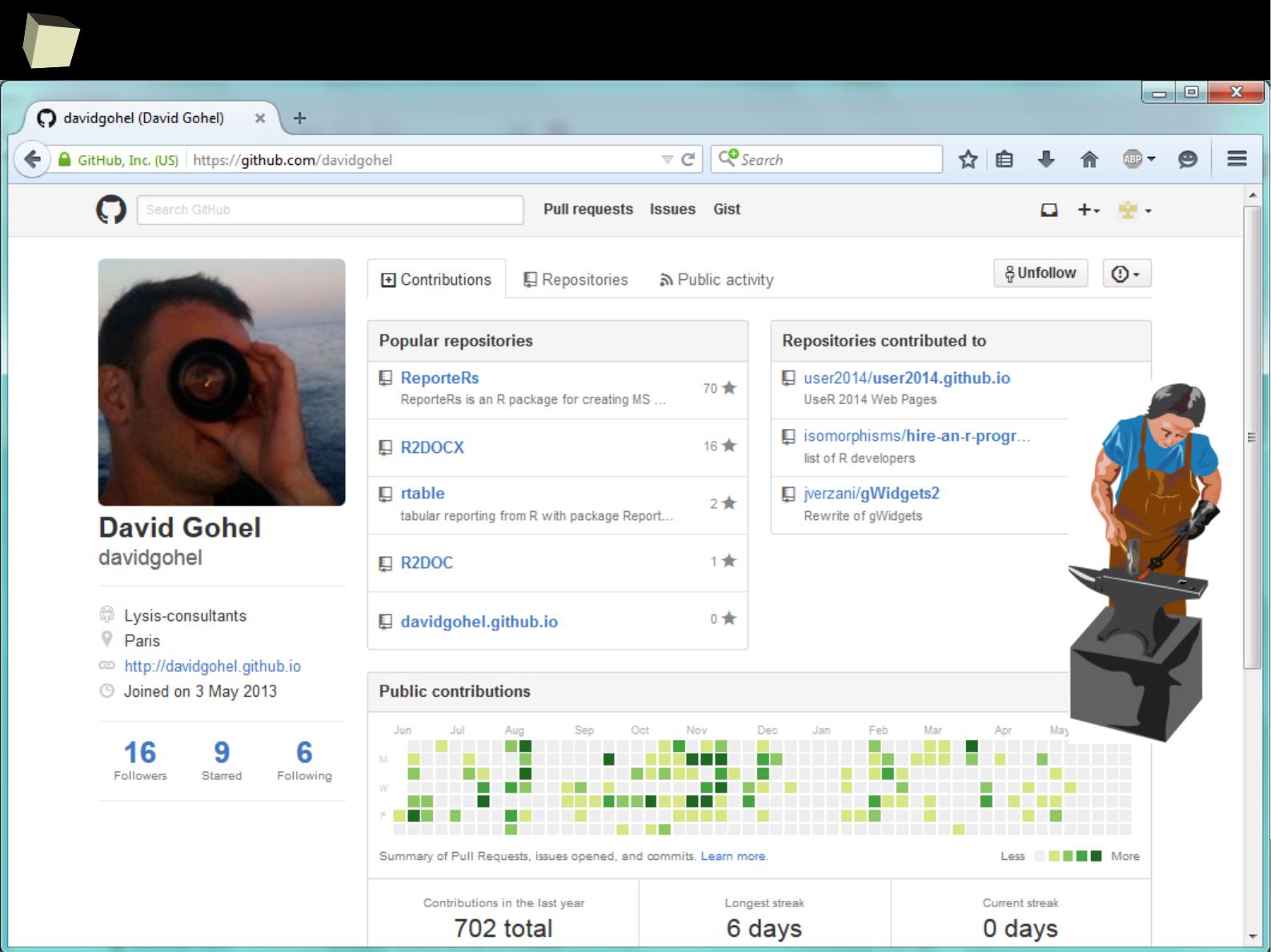Switch to the Contributions tab

[x=436, y=279]
